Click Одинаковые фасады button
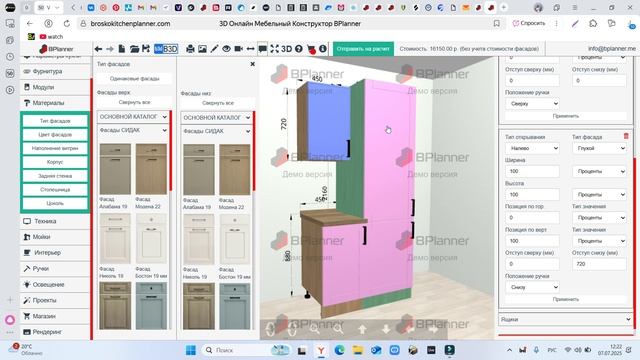Screen dimensions: 640x360 pos(134,78)
